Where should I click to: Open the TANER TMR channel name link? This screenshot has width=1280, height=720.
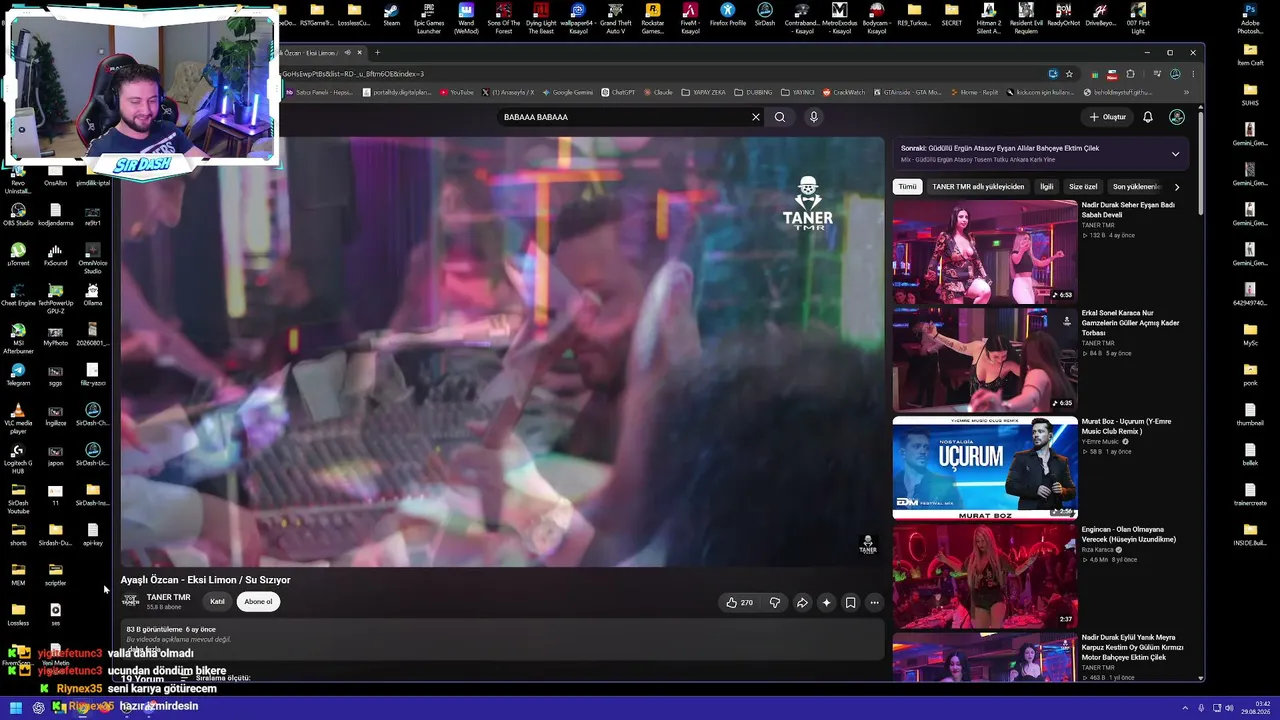tap(168, 597)
